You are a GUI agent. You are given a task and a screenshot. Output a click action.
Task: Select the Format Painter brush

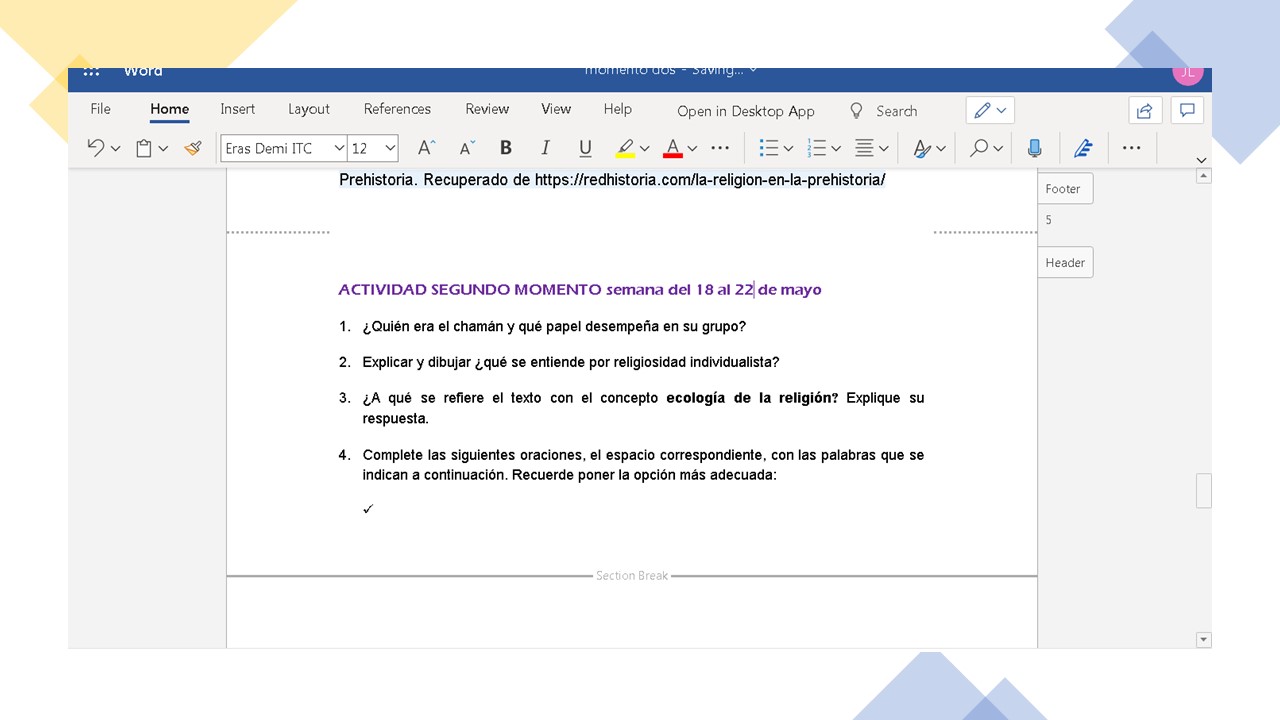(193, 148)
